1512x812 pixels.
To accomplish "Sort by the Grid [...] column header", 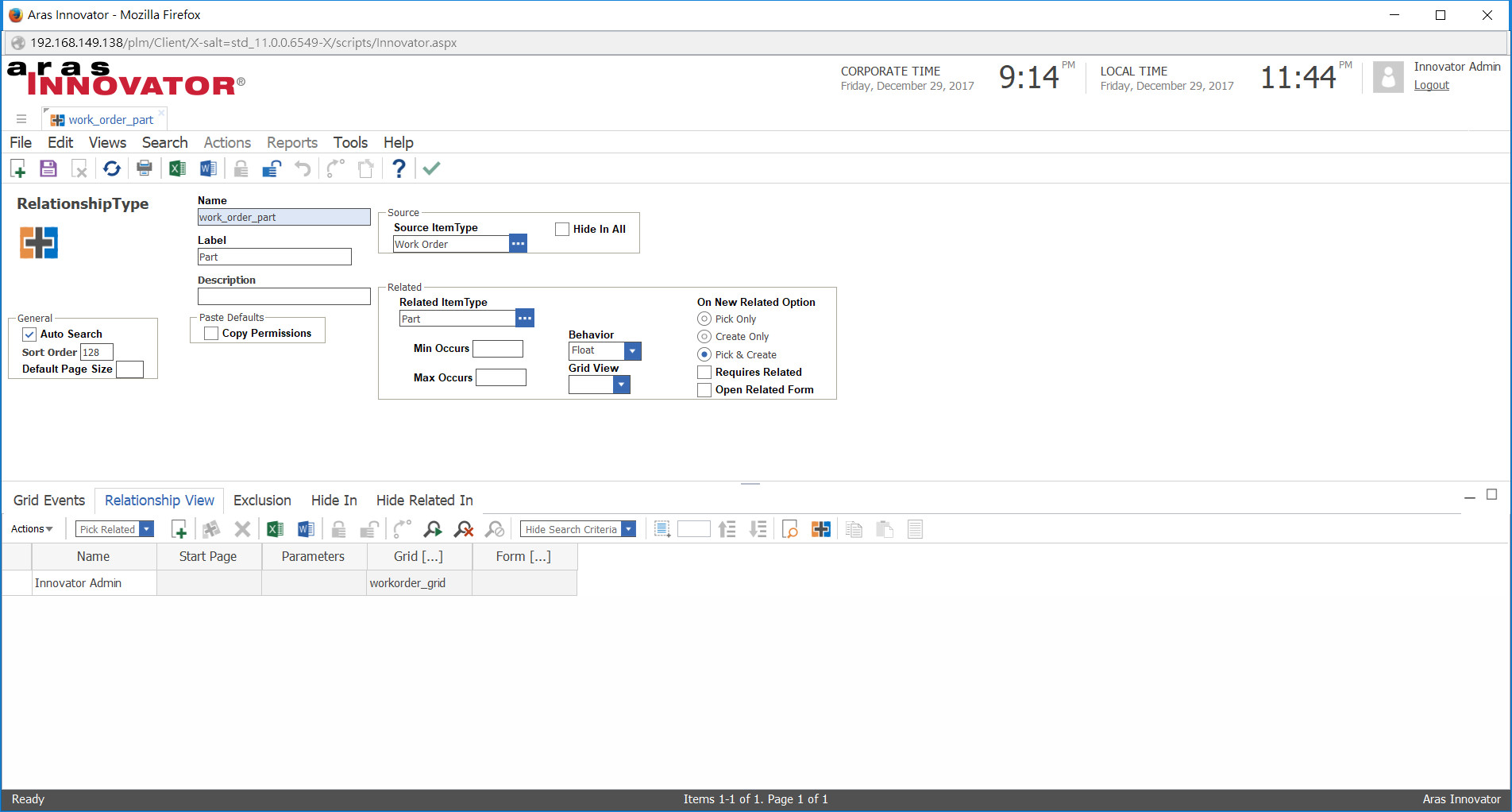I will [x=418, y=557].
